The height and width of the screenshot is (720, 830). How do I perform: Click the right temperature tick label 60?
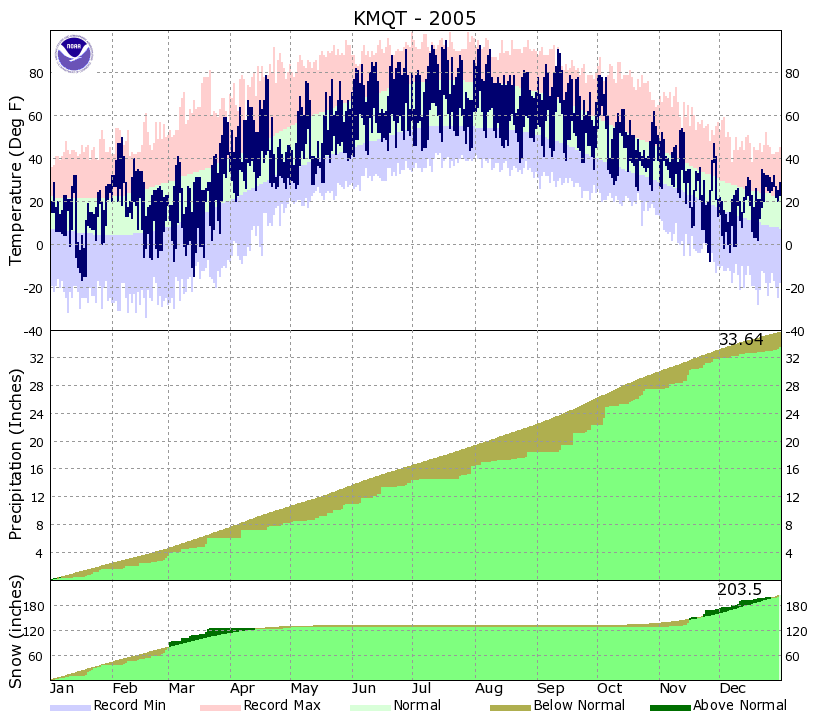792,116
